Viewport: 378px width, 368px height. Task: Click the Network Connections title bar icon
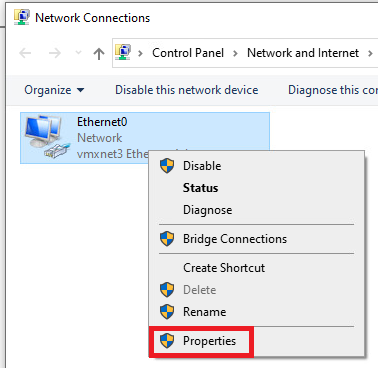(x=21, y=18)
